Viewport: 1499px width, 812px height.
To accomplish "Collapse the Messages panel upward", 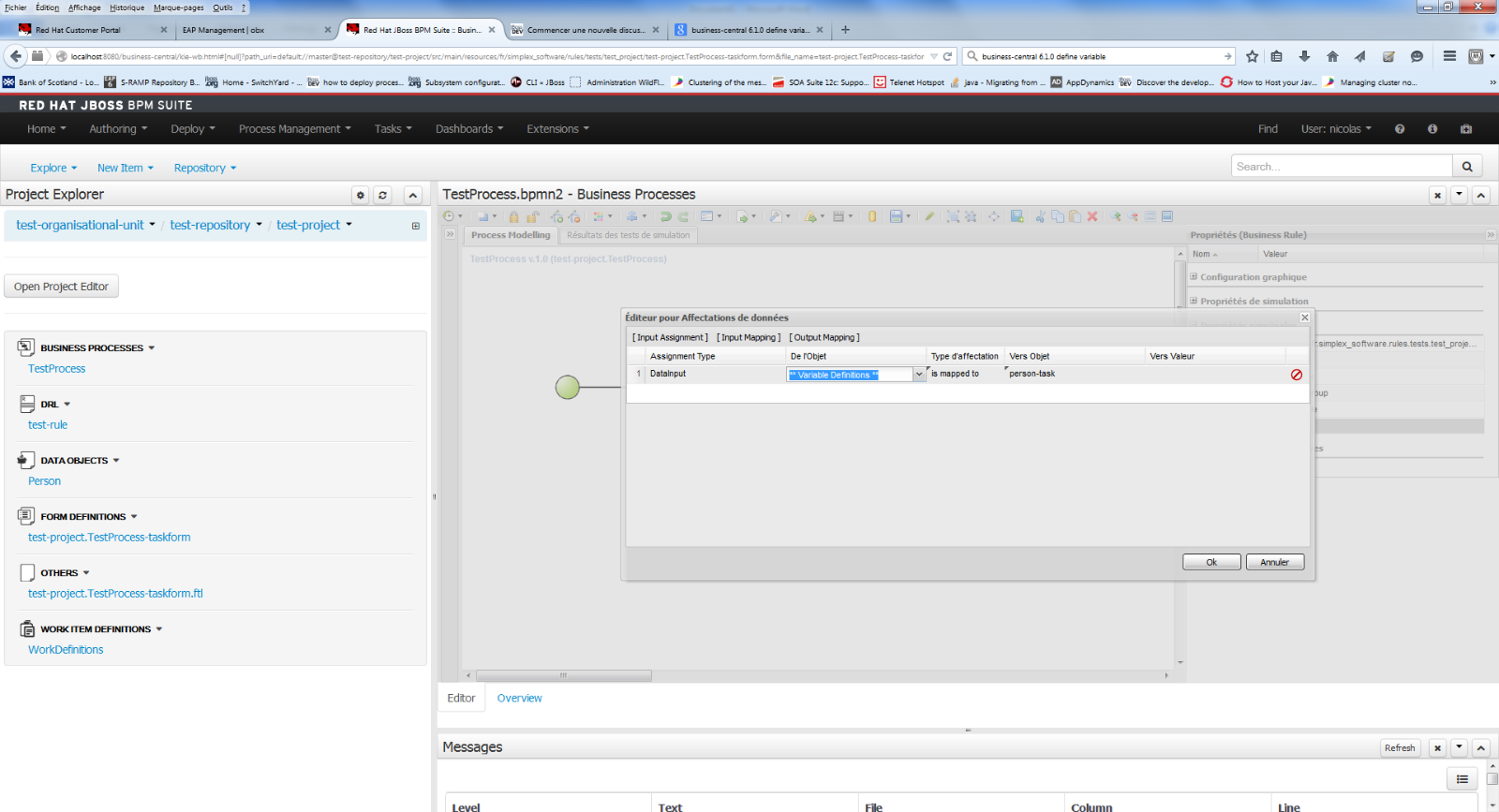I will [x=1481, y=747].
